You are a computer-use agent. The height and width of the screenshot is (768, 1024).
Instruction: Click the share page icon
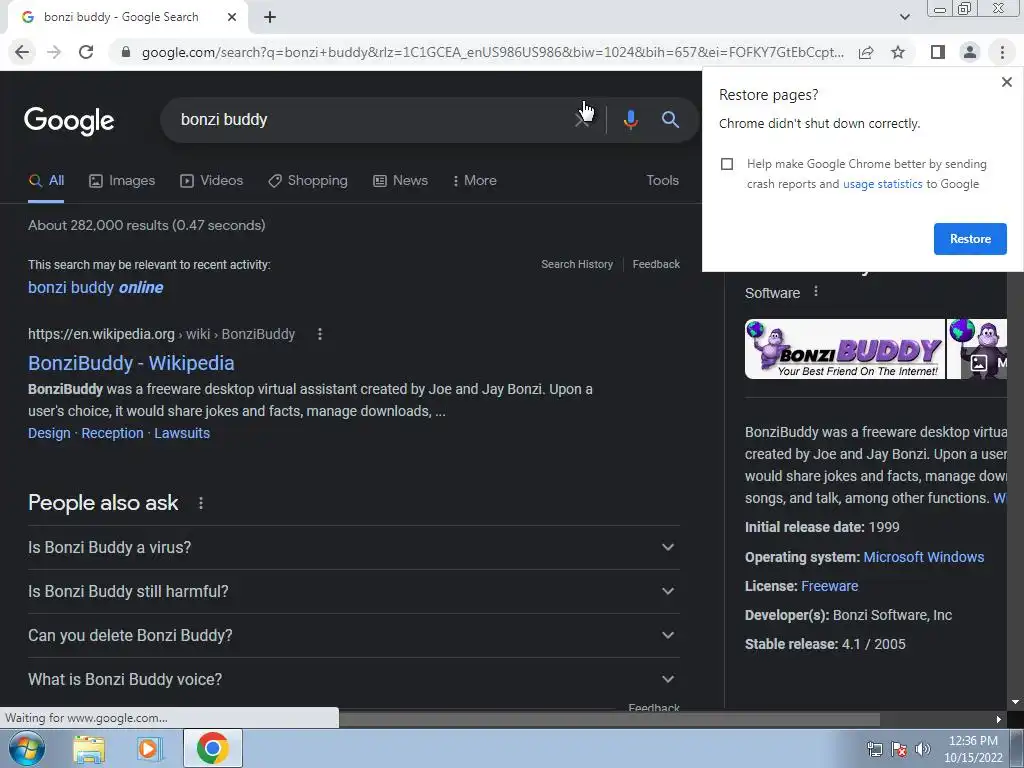[x=866, y=52]
